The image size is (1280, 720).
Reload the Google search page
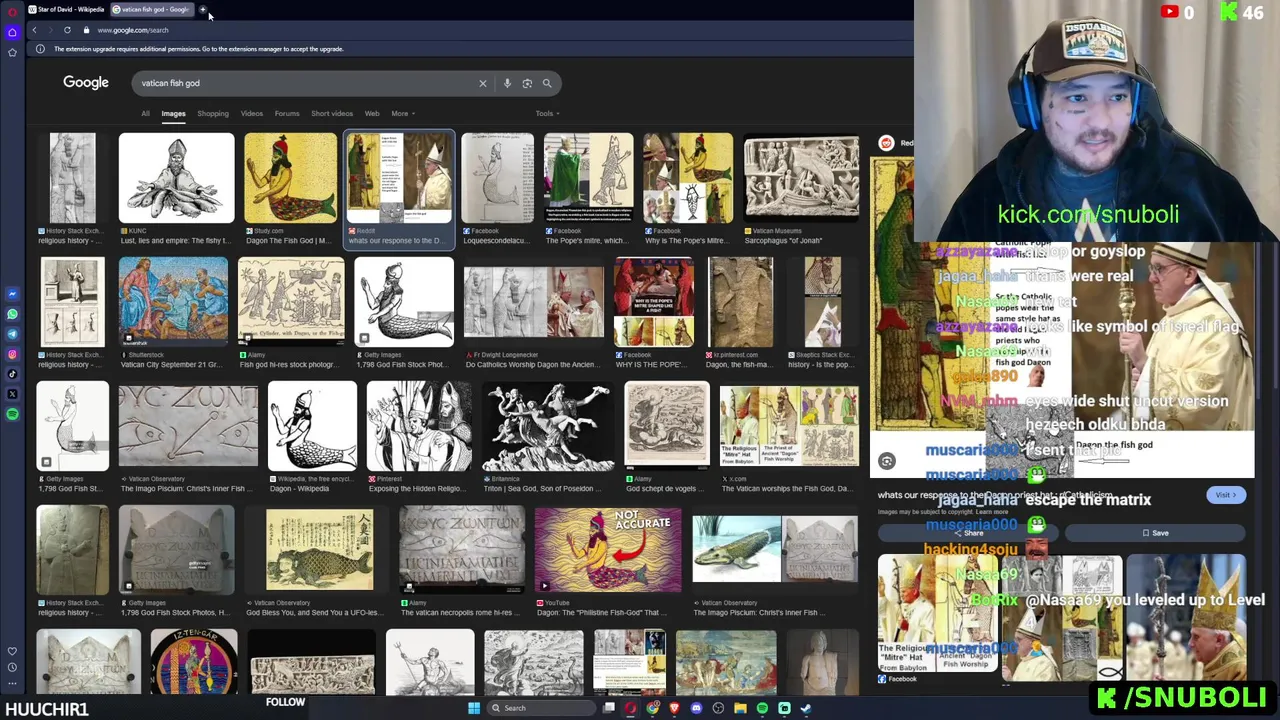(67, 30)
